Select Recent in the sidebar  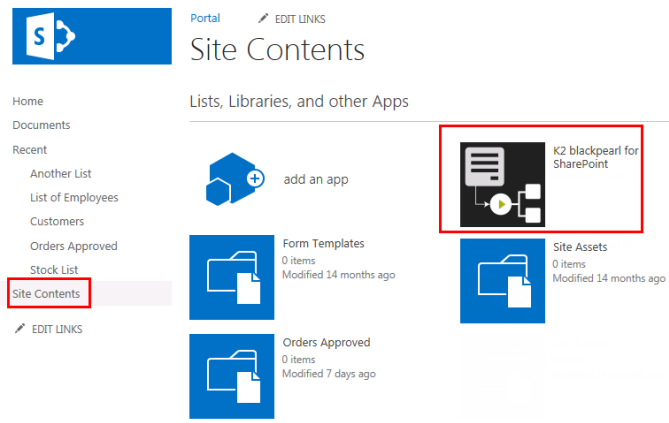(x=29, y=150)
